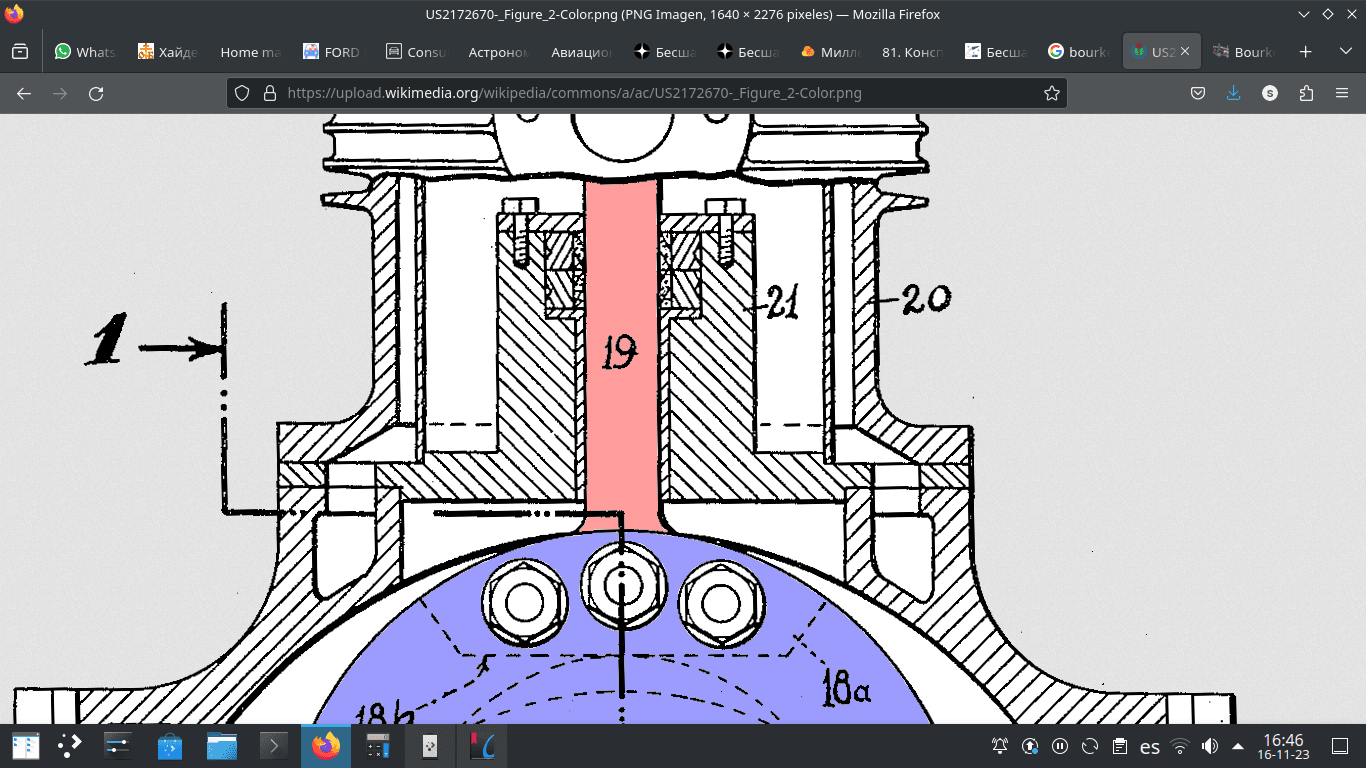Open the extensions puzzle-piece icon
The width and height of the screenshot is (1366, 768).
(1305, 93)
